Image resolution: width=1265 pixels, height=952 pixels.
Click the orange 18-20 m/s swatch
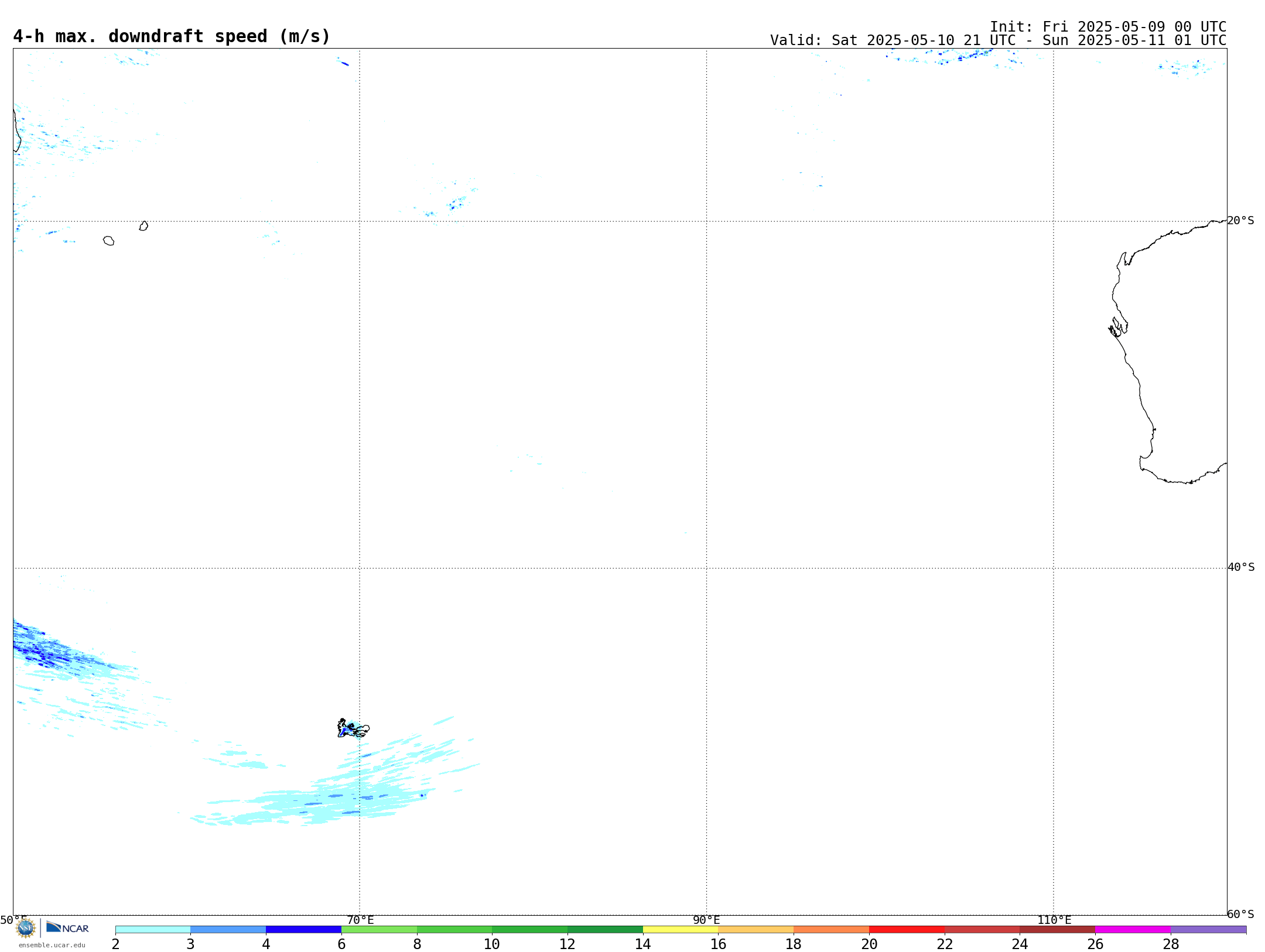point(831,930)
